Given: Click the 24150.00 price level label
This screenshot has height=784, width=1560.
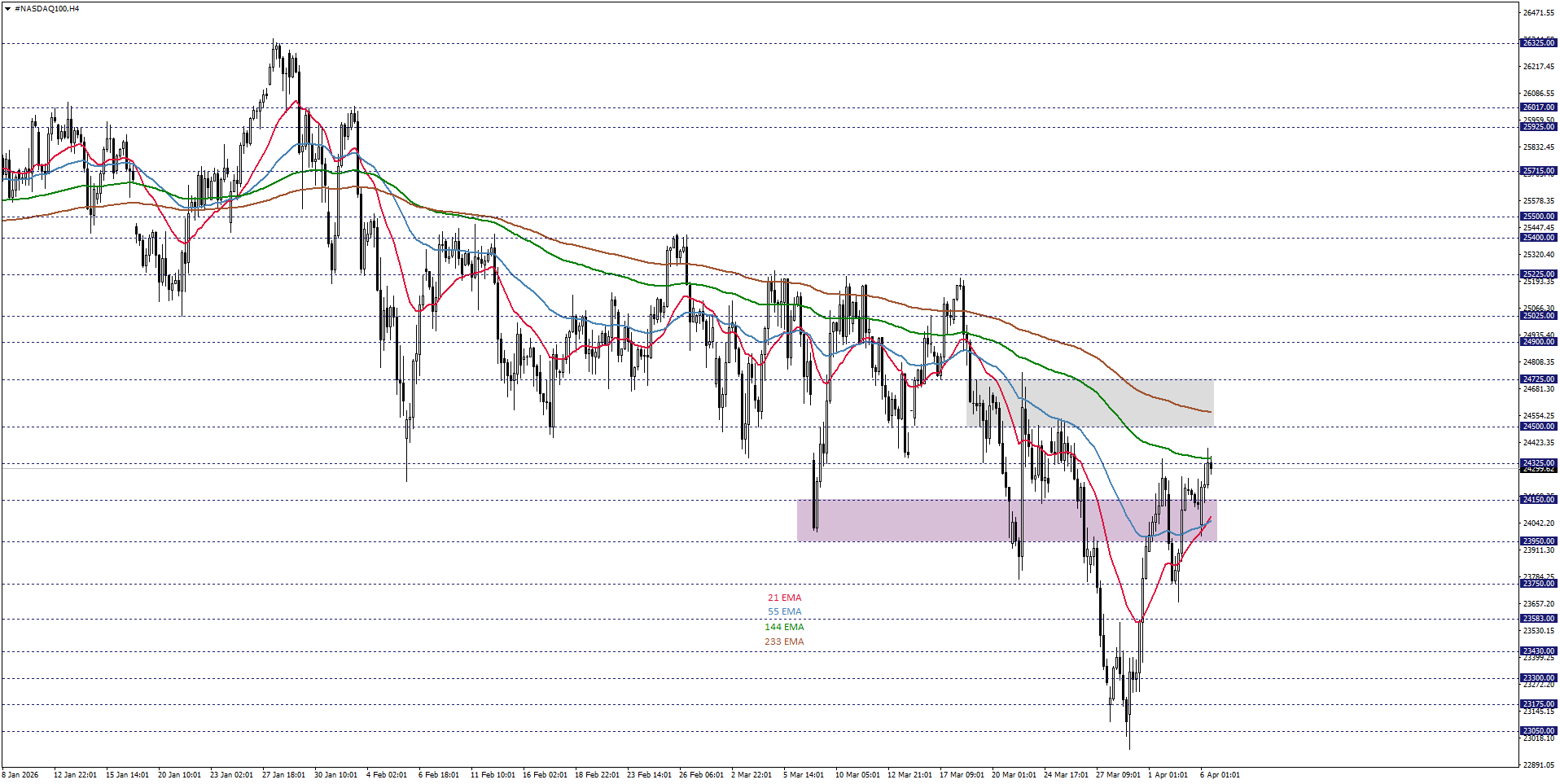Looking at the screenshot, I should [1538, 500].
